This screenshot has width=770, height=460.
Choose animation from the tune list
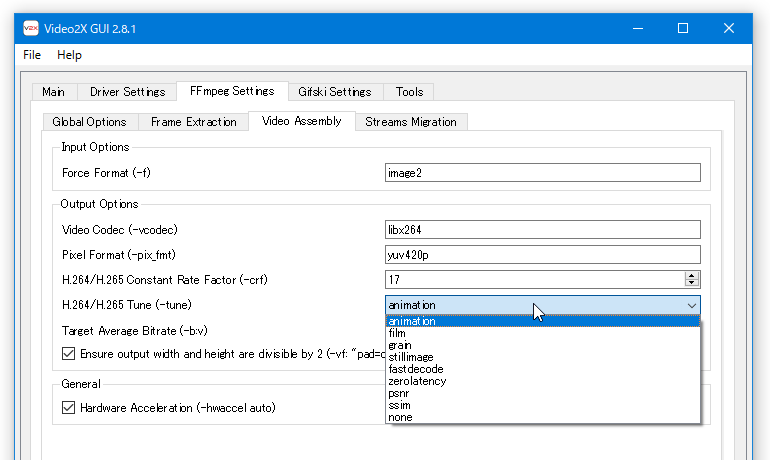pyautogui.click(x=543, y=321)
